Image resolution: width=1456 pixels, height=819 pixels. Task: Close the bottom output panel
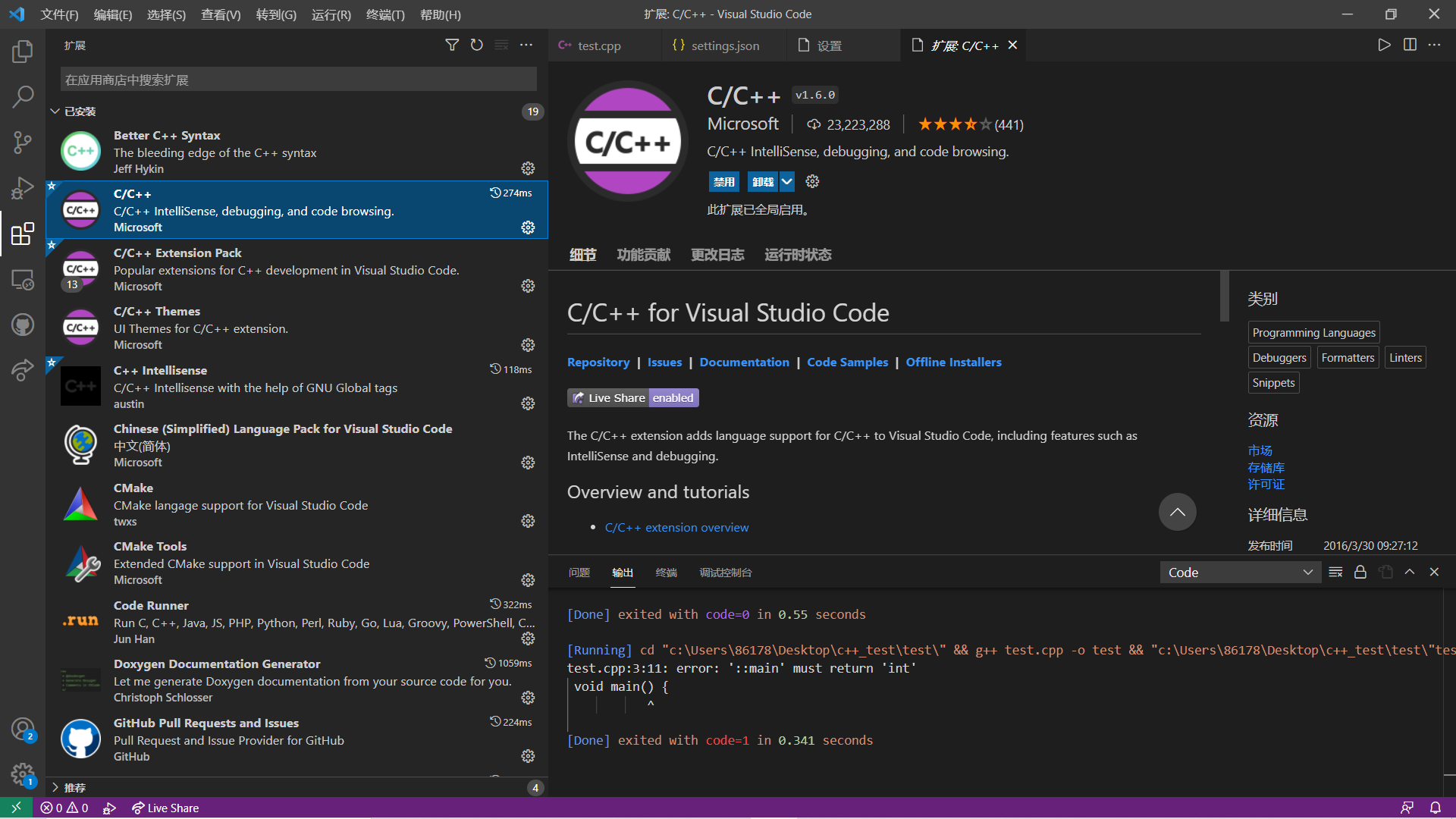coord(1434,573)
